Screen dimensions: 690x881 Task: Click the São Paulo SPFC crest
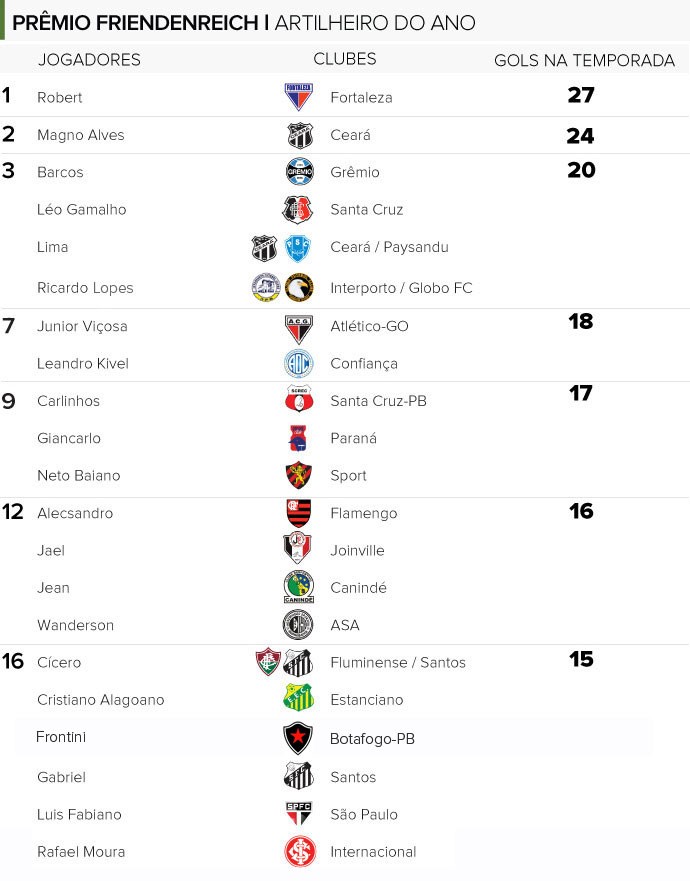click(x=298, y=813)
